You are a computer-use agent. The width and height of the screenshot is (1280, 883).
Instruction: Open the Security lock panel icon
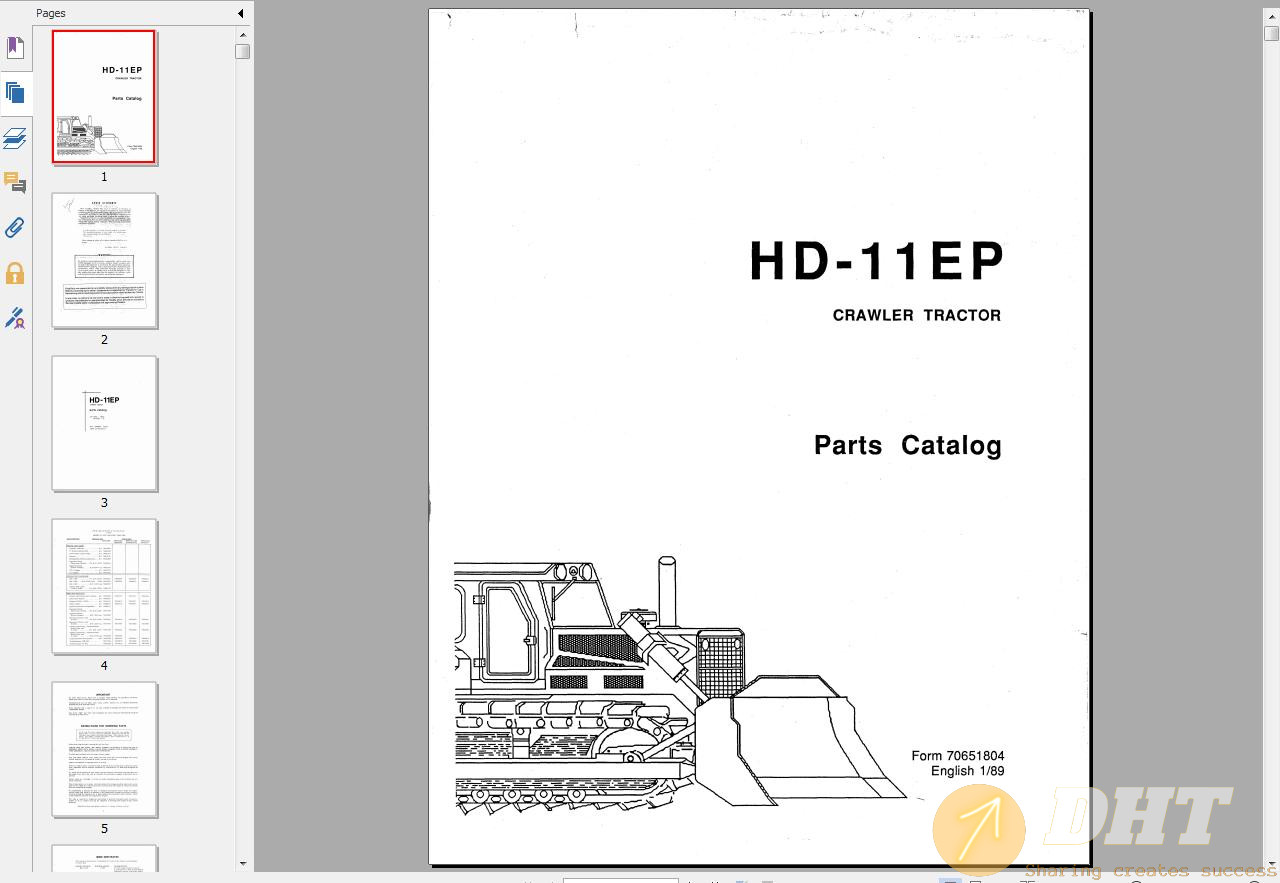15,273
